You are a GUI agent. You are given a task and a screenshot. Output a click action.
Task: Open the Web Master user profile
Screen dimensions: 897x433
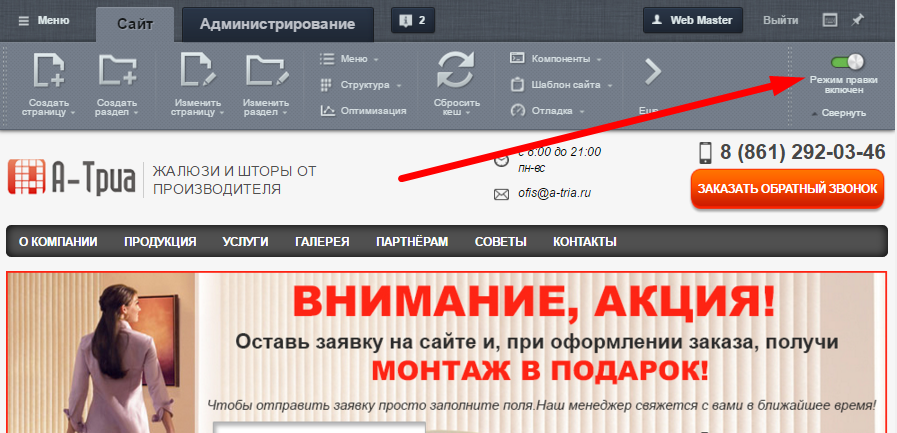pyautogui.click(x=693, y=20)
